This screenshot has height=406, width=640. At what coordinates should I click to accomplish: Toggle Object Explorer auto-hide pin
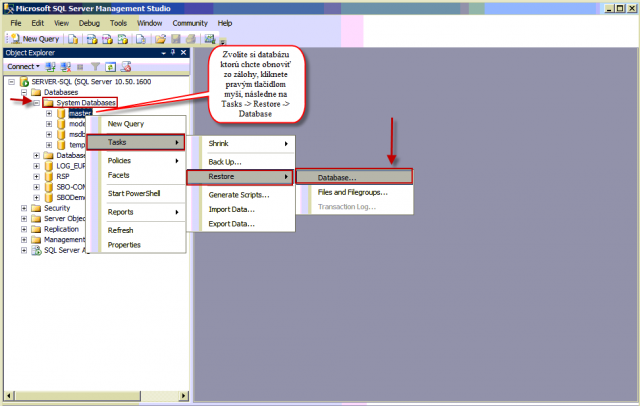pos(173,53)
